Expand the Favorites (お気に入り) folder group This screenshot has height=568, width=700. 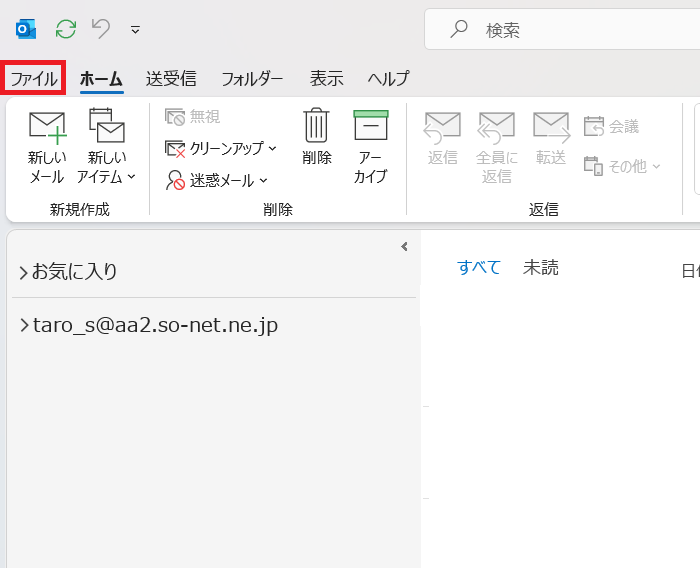[x=24, y=272]
